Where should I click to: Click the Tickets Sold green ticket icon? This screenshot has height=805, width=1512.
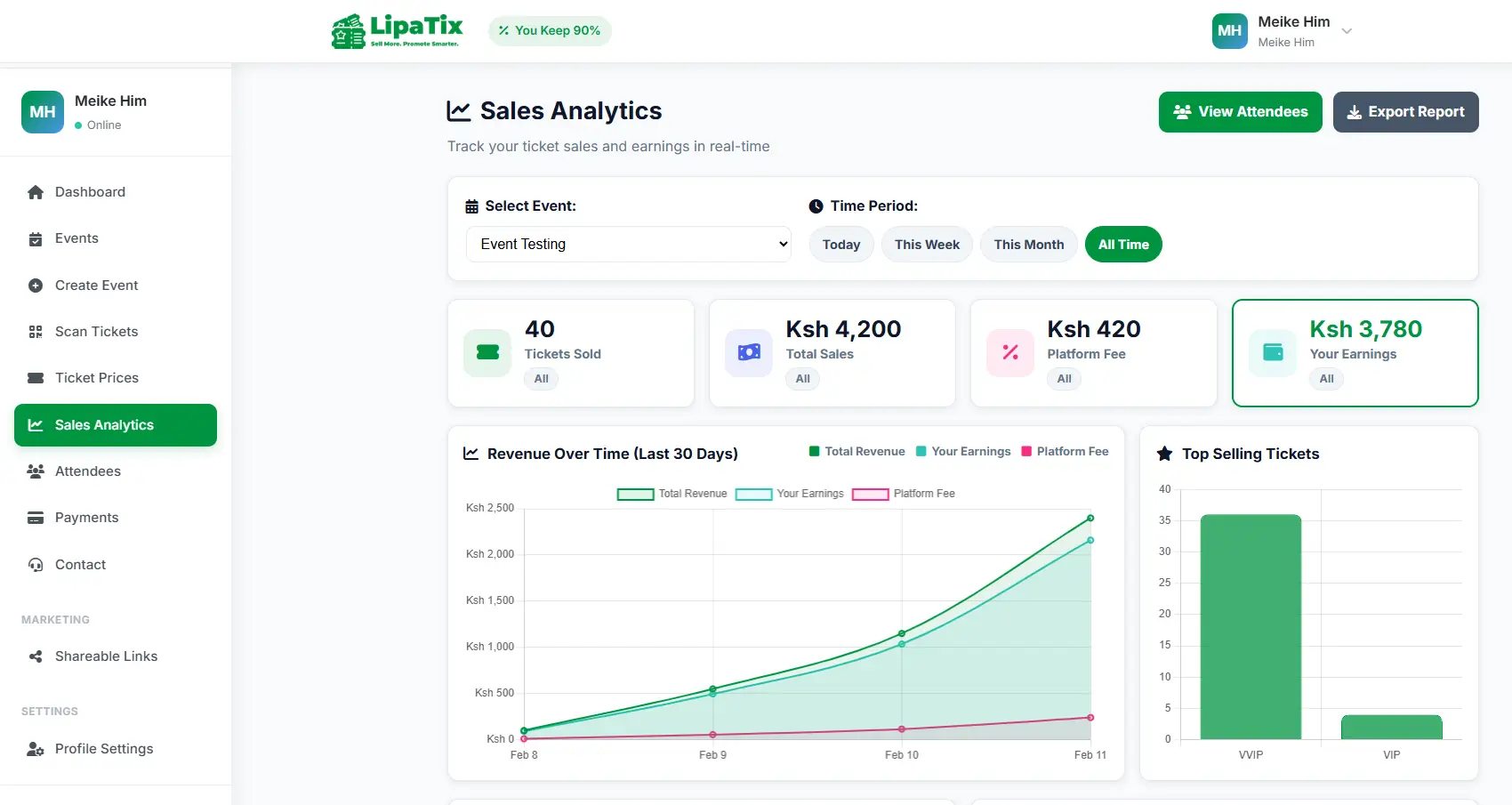click(x=487, y=352)
